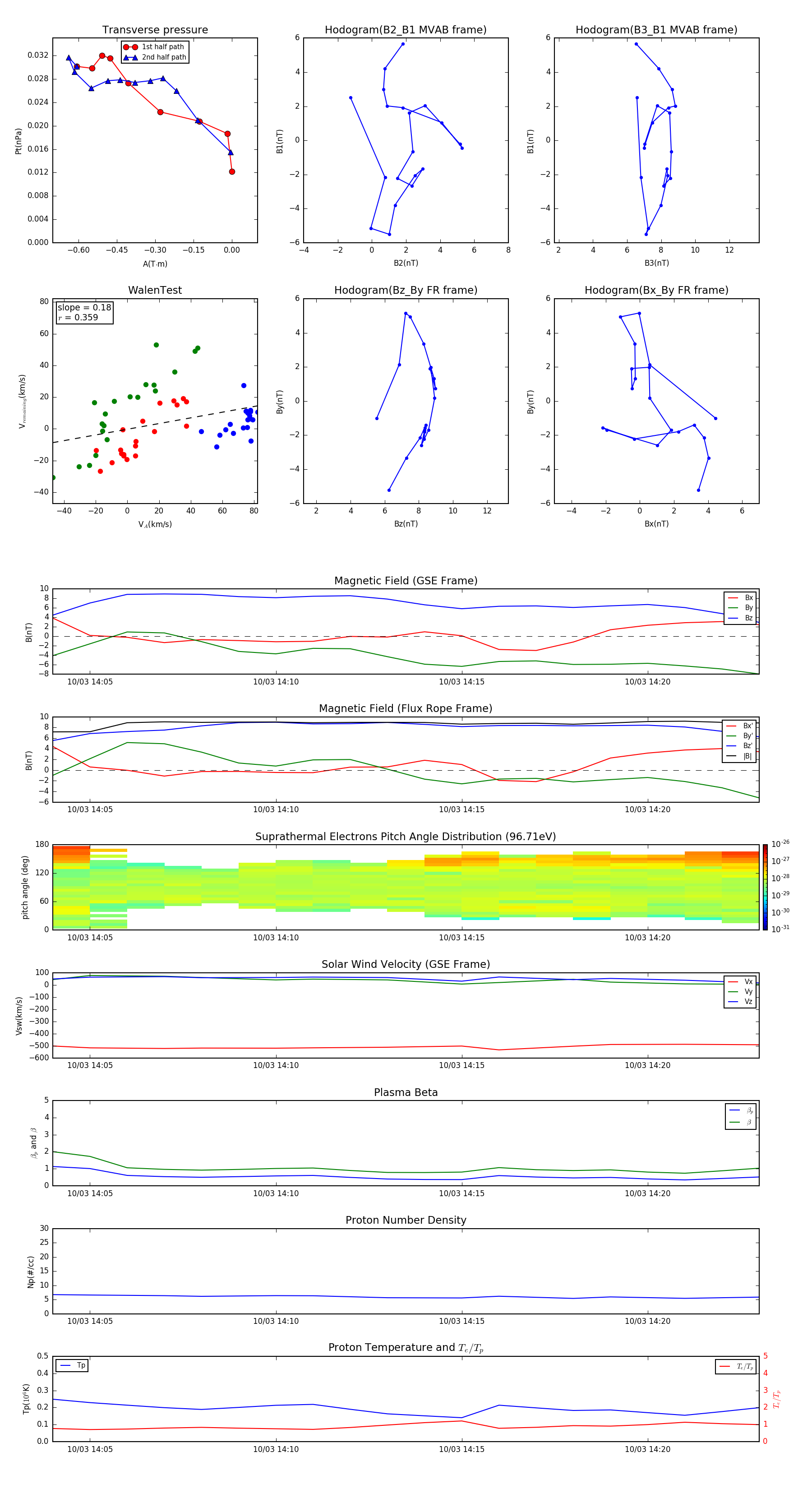Select "10/03 14:10" tick under Proton Temperature plot
This screenshot has width=812, height=1489.
(276, 1449)
